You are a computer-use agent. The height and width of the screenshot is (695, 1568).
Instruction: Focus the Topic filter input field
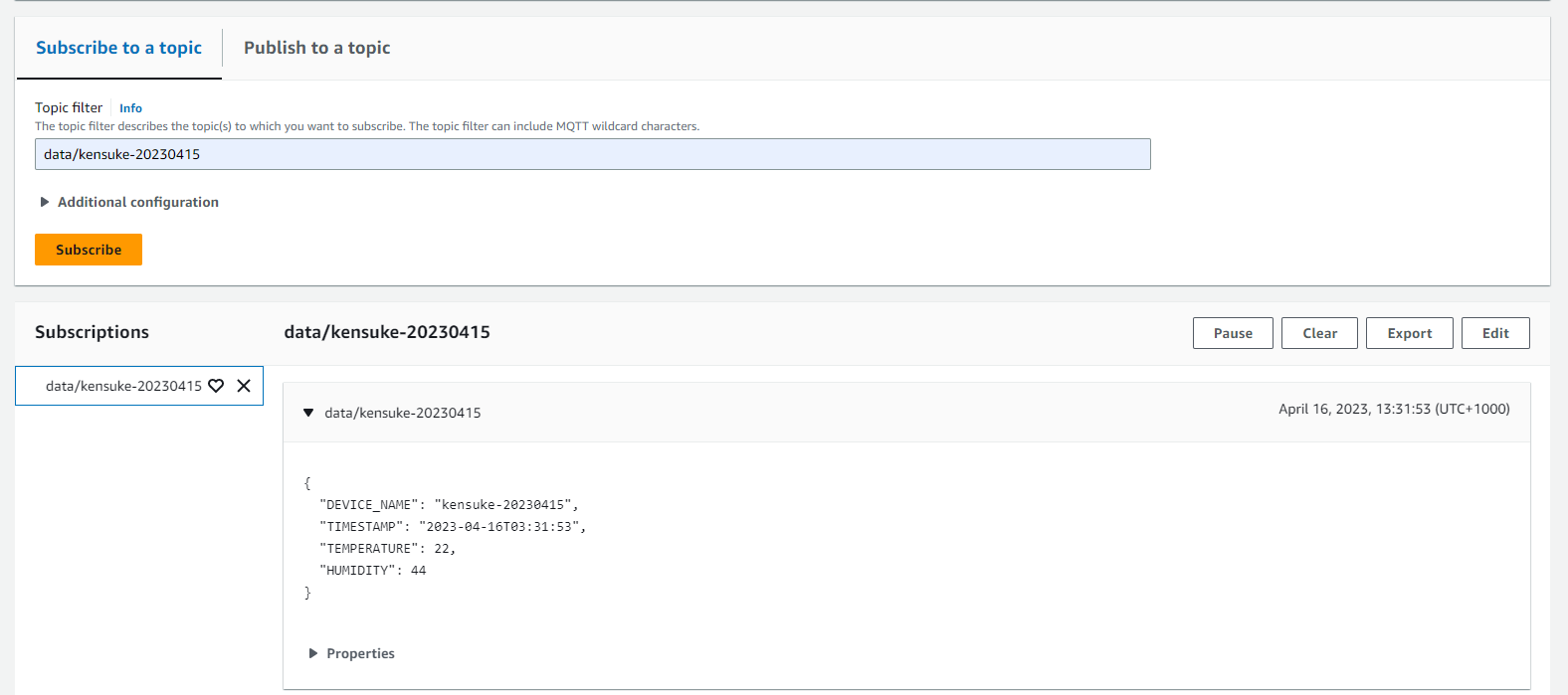(x=592, y=154)
